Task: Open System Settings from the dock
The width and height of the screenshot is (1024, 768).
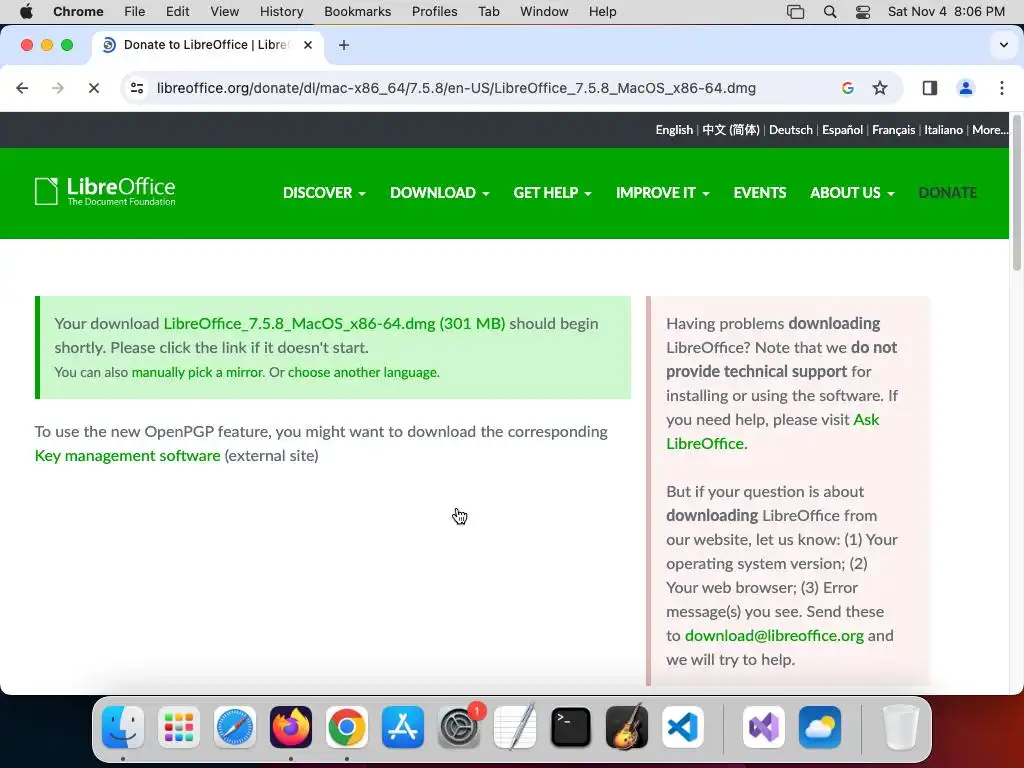Action: point(459,728)
